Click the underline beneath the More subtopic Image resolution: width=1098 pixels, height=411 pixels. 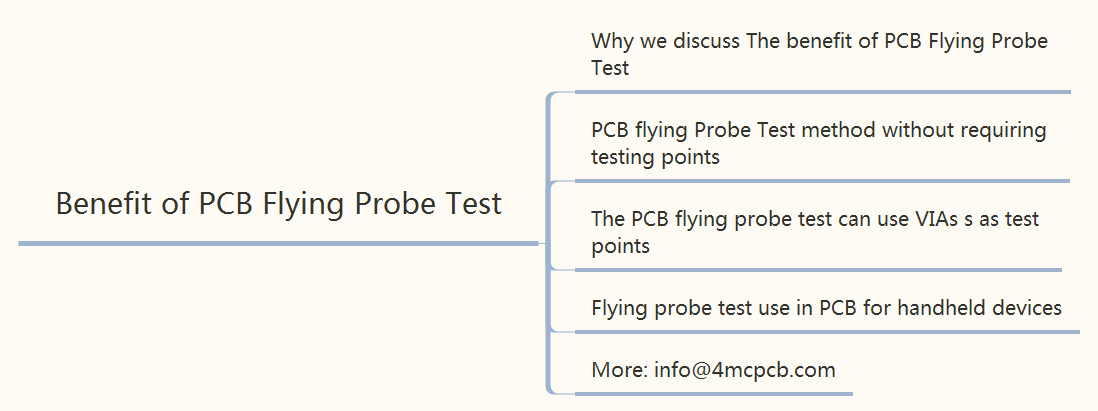pos(714,394)
